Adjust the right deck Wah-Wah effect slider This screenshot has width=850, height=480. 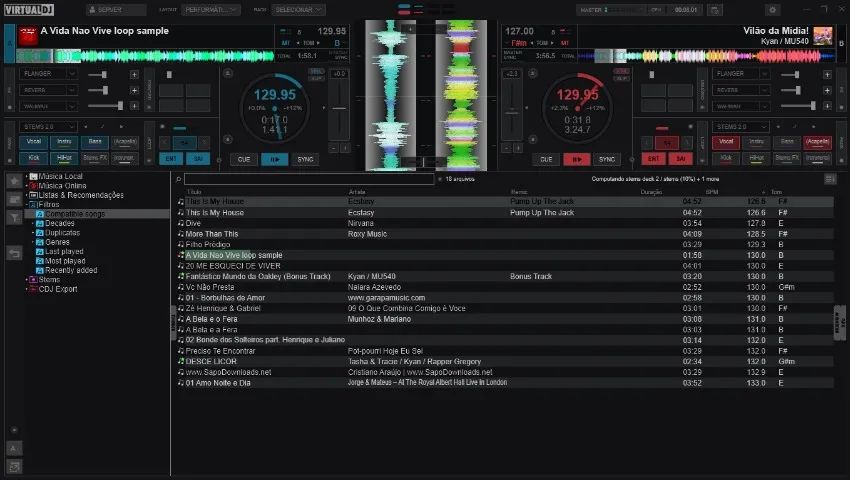click(x=798, y=106)
